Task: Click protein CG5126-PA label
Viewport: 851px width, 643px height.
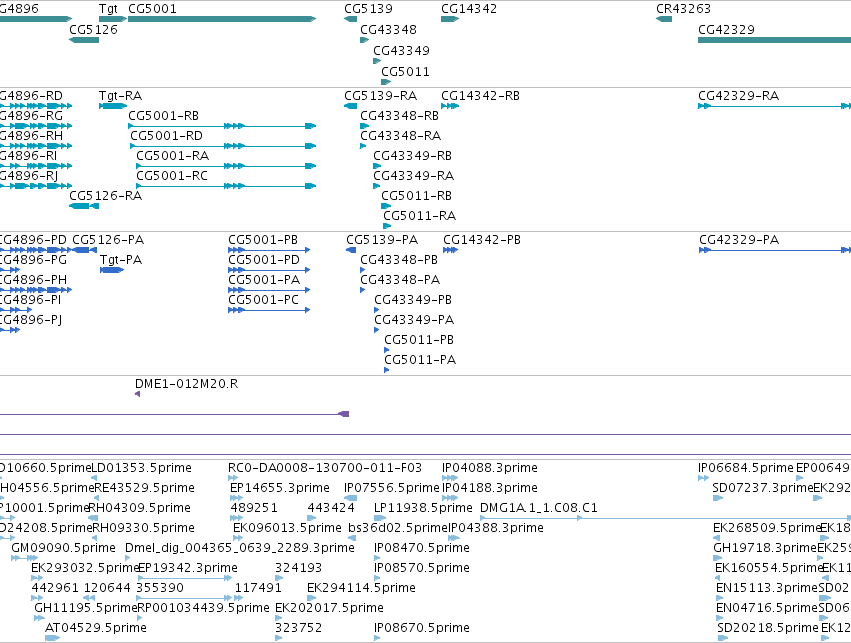Action: pos(108,240)
